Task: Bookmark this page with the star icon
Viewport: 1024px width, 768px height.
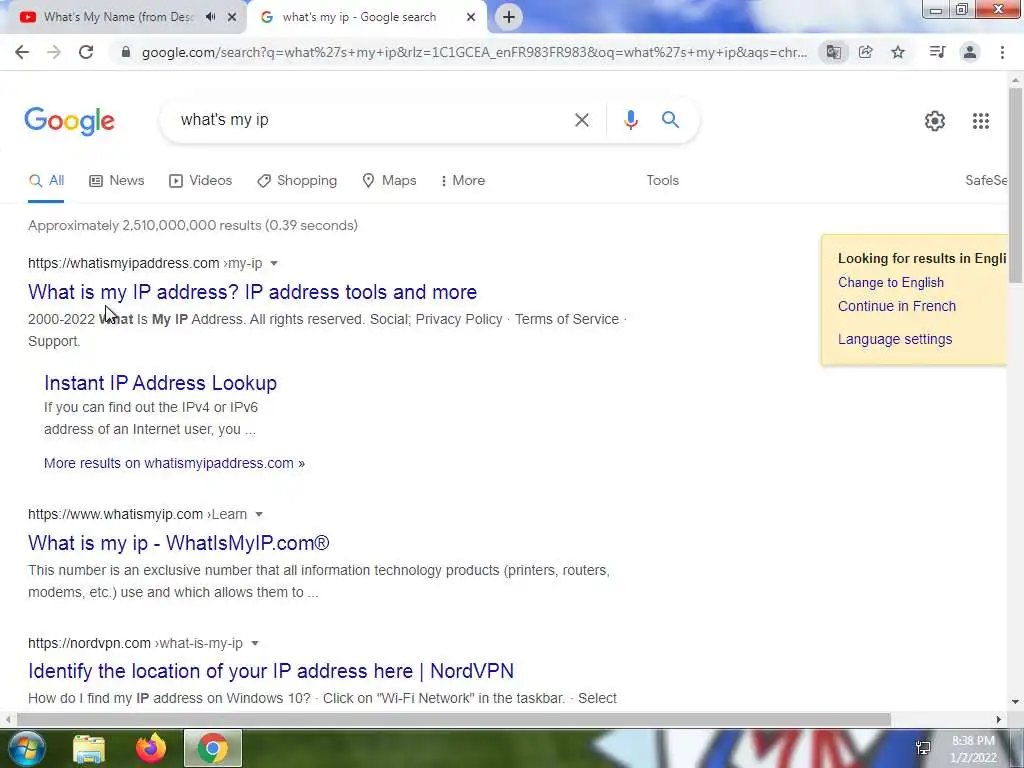Action: click(x=898, y=52)
